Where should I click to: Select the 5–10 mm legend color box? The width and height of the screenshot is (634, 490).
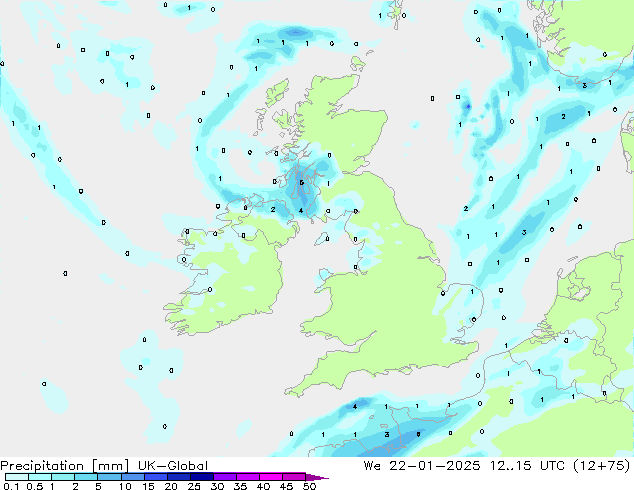(x=109, y=477)
